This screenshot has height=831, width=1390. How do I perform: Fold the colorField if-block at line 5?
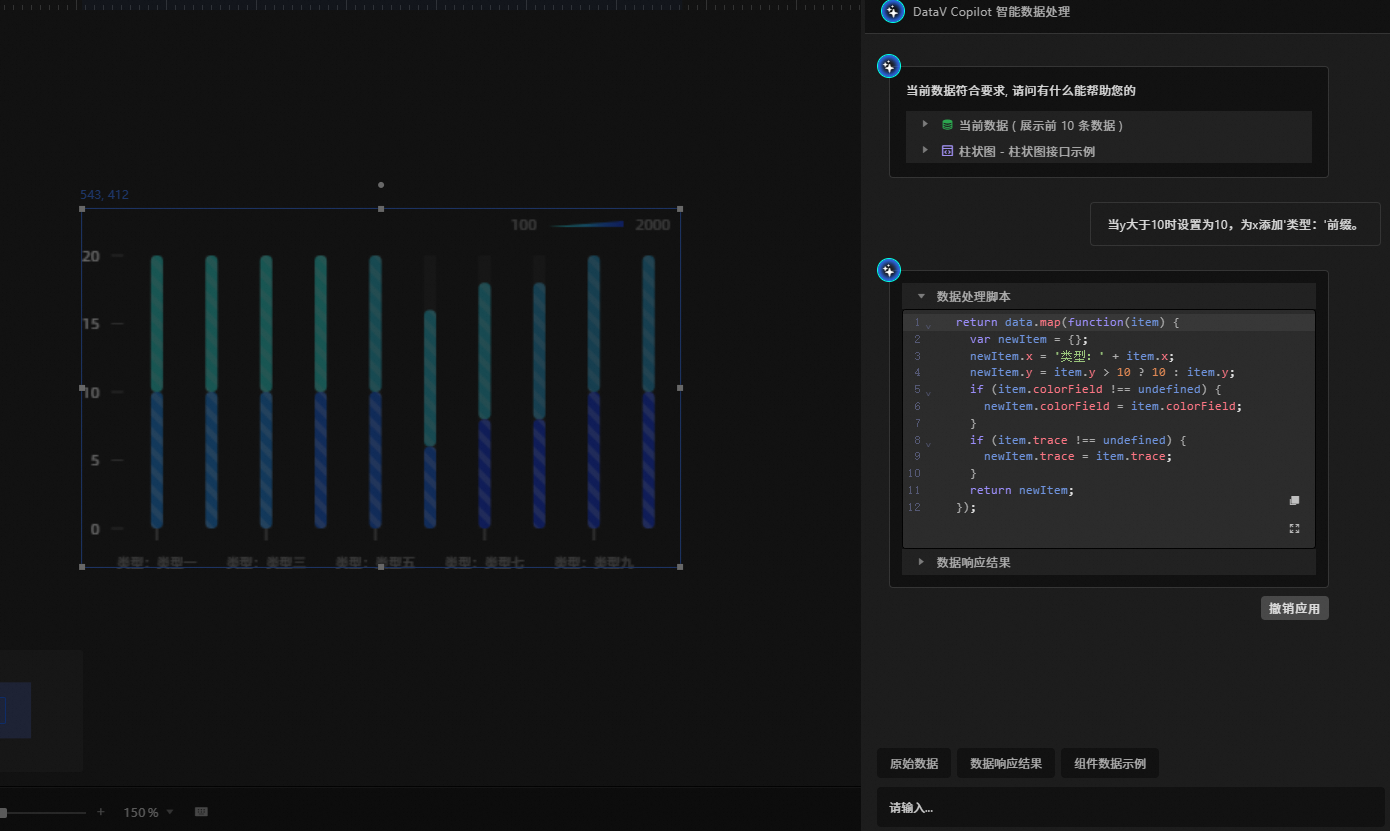point(928,392)
